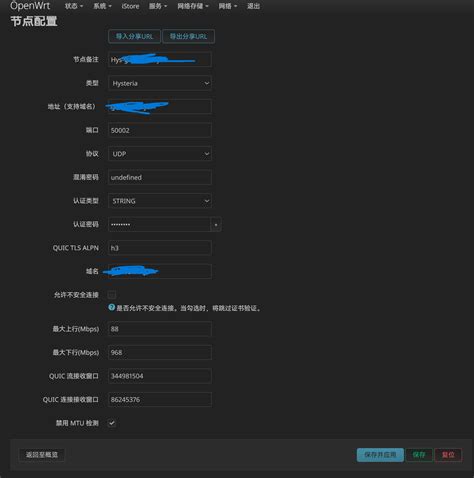Screen dimensions: 474x478
Task: Open the iStore menu item
Action: tap(130, 6)
